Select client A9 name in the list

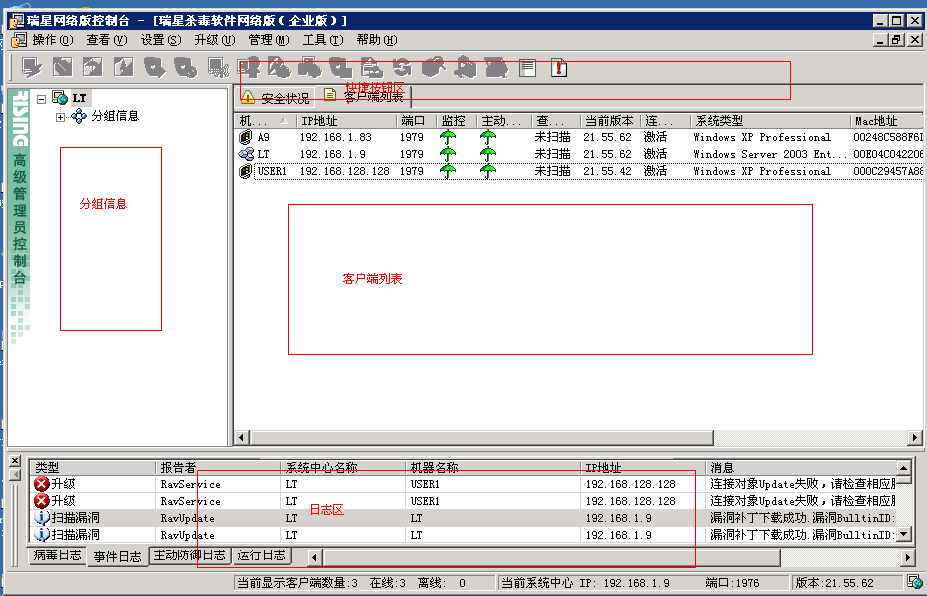(x=264, y=137)
